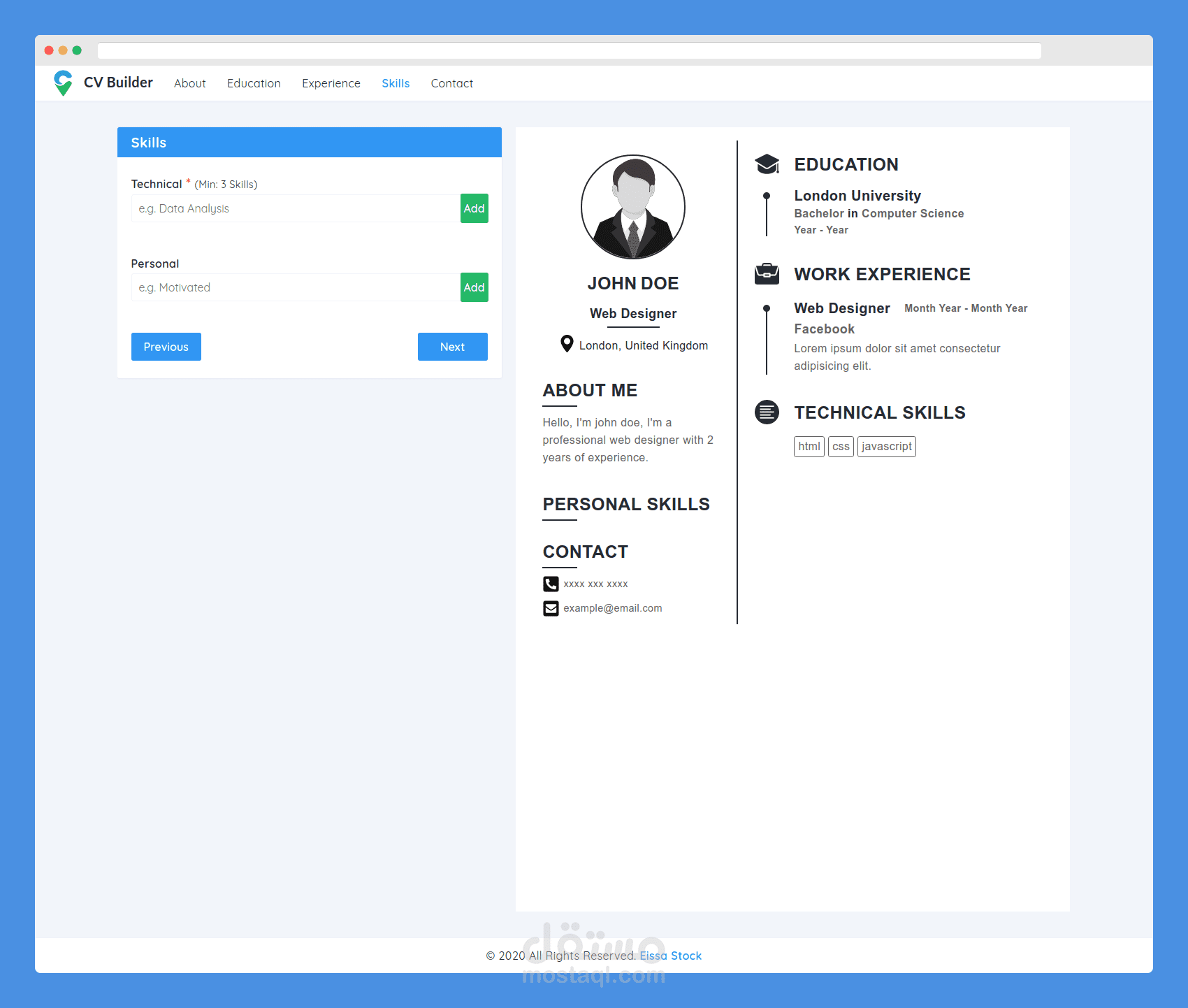1188x1008 pixels.
Task: Click the TECHNICAL SKILLS heading
Action: click(x=880, y=412)
